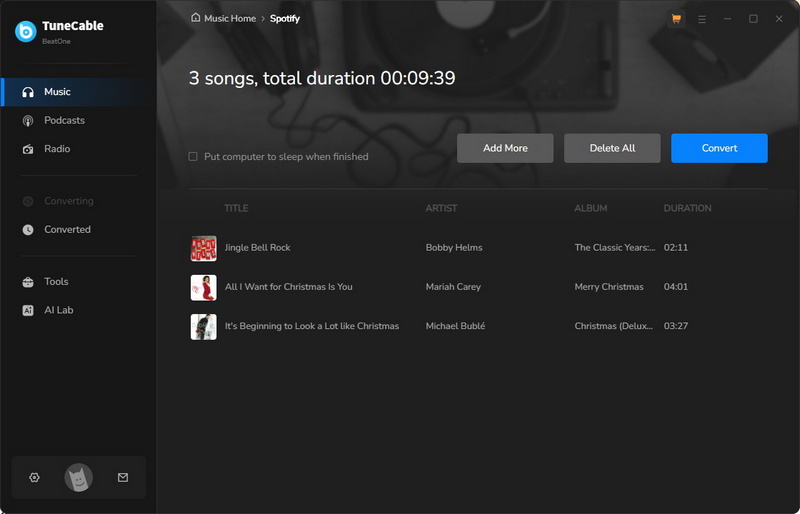
Task: Click artist Bobby Helms
Action: click(454, 248)
